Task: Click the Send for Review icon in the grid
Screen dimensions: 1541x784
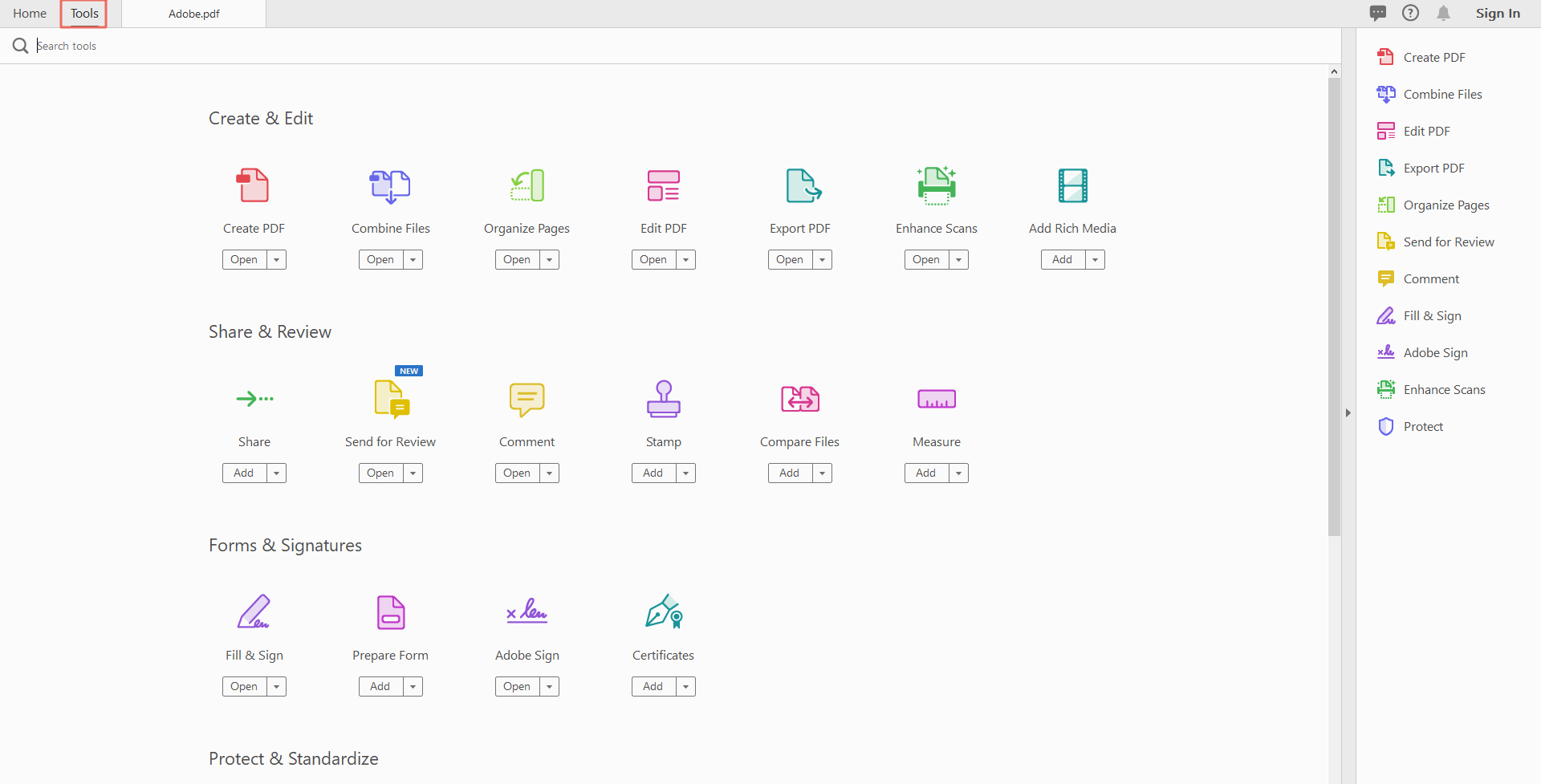Action: (x=392, y=399)
